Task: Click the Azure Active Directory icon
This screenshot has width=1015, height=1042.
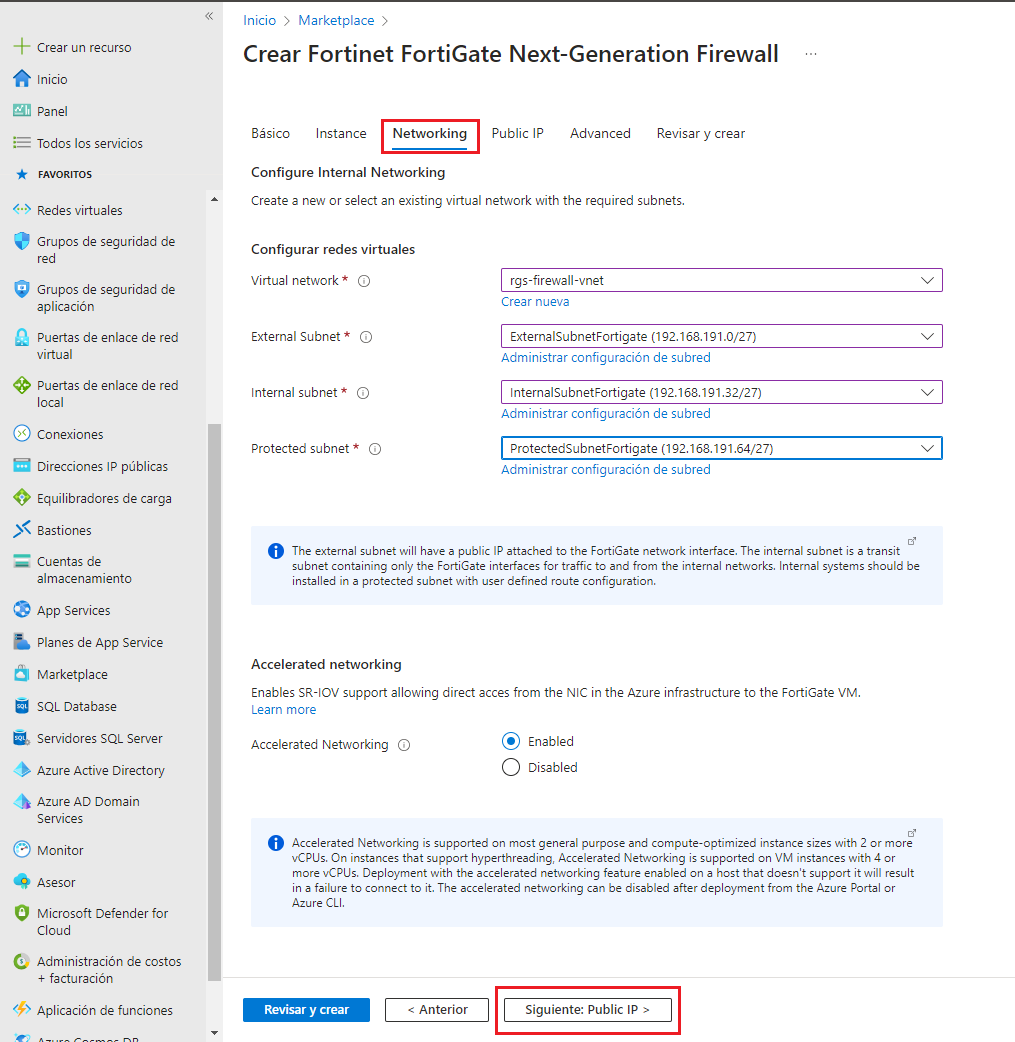Action: pos(22,770)
